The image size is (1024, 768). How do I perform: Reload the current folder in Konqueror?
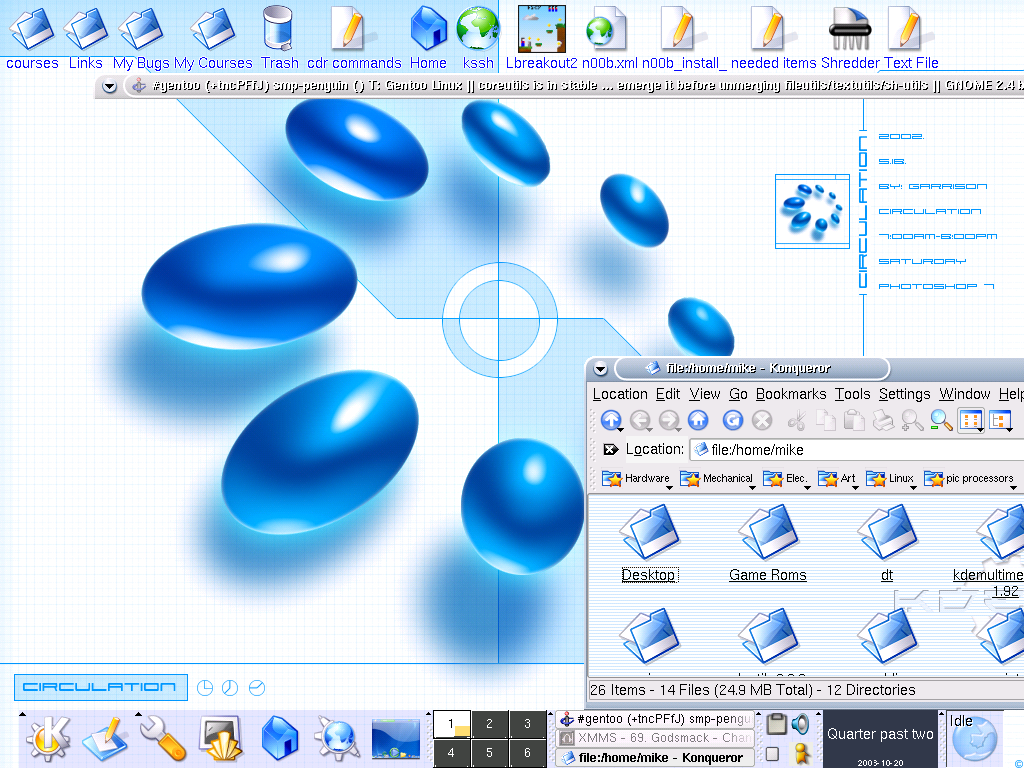(733, 420)
